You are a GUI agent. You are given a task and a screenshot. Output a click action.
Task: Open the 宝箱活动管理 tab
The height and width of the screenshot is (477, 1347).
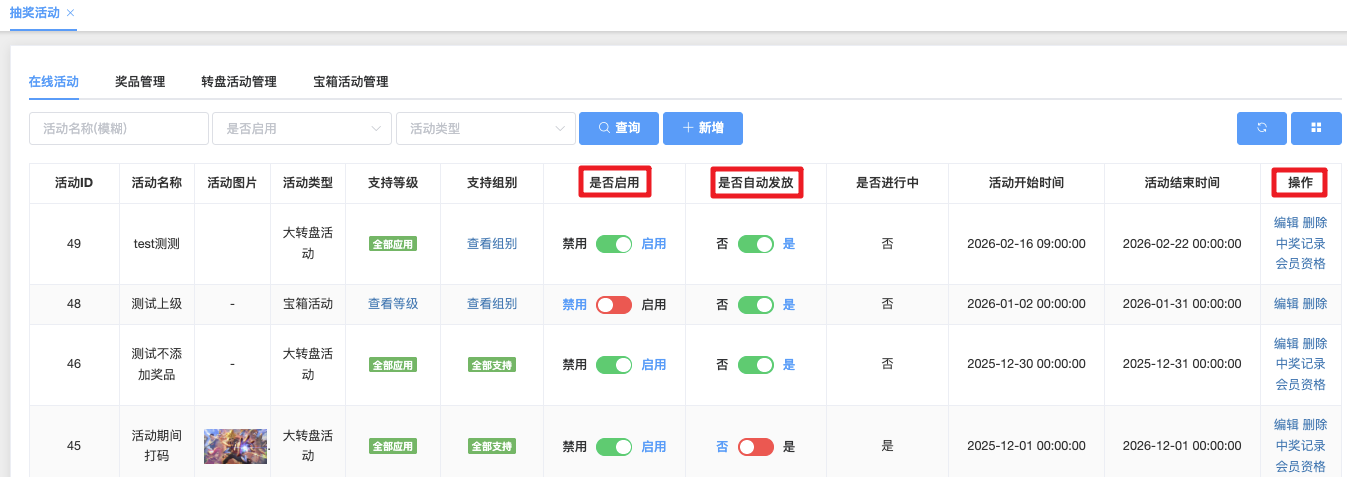pos(351,82)
